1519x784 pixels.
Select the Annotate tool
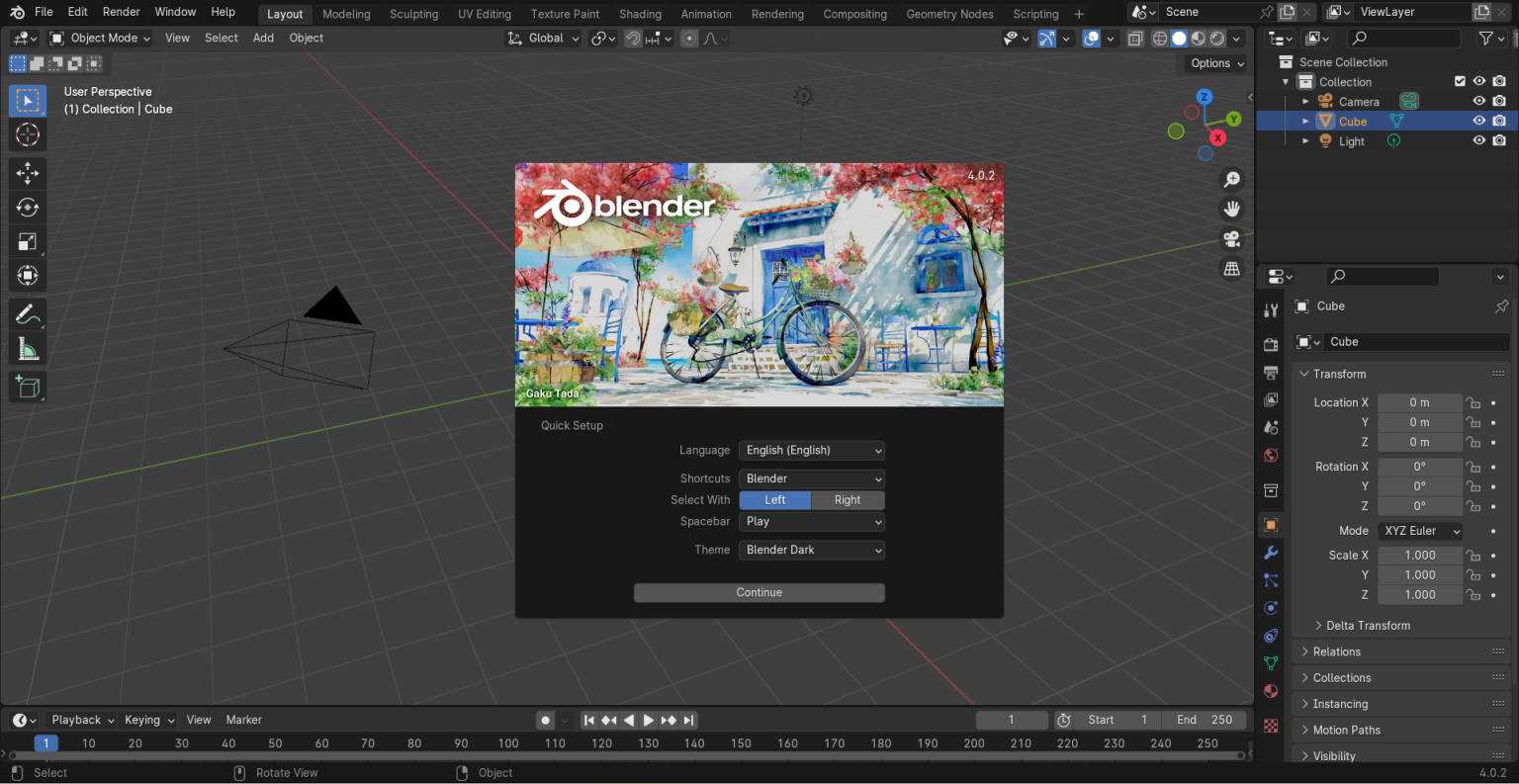[x=27, y=314]
